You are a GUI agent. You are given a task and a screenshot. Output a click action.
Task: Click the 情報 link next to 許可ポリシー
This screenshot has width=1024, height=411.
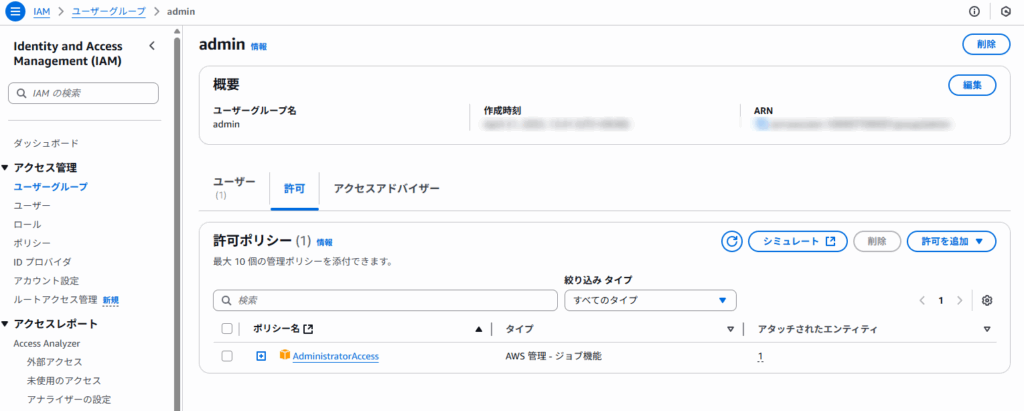[325, 242]
